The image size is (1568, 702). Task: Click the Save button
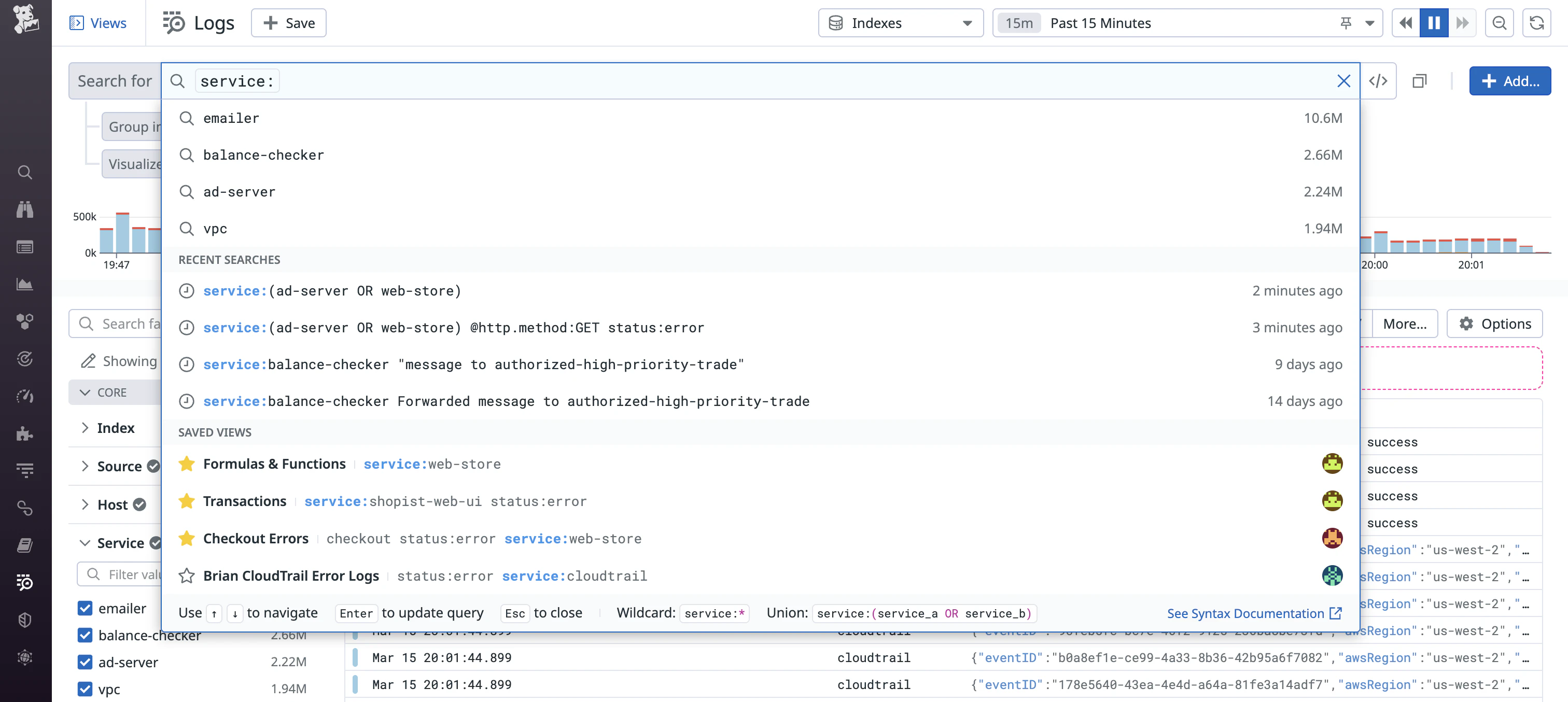pyautogui.click(x=288, y=23)
